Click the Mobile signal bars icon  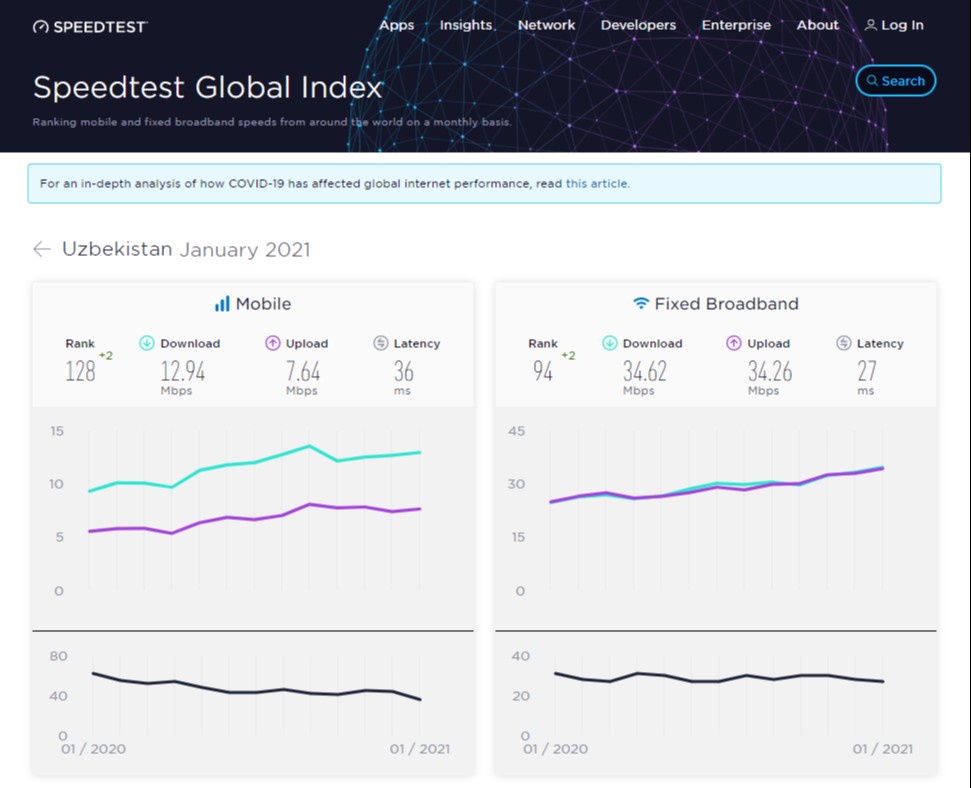[x=222, y=304]
